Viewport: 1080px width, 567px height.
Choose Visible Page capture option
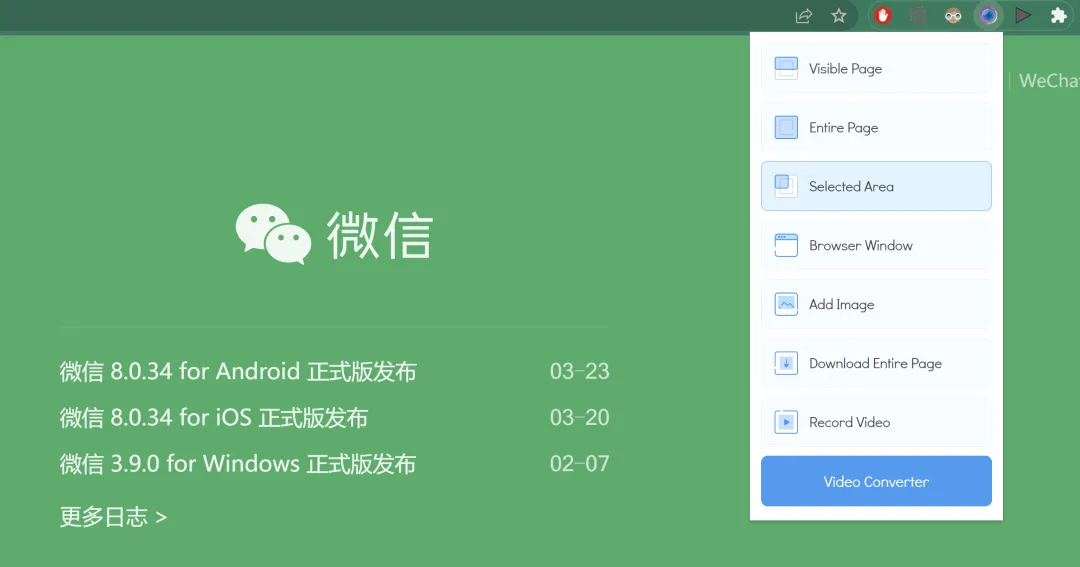click(876, 68)
